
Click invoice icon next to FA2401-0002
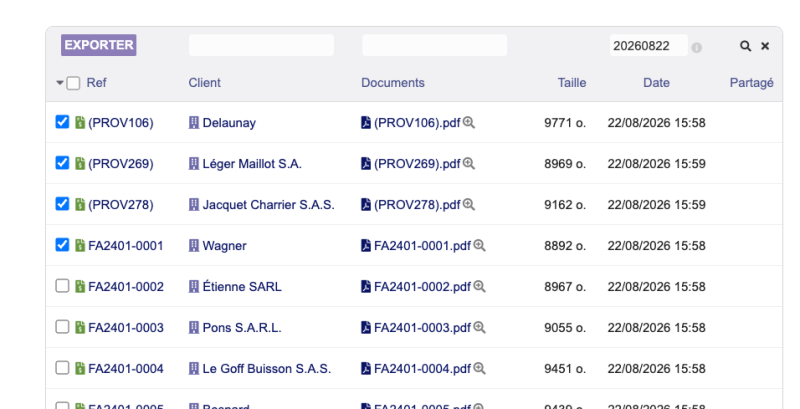[80, 286]
